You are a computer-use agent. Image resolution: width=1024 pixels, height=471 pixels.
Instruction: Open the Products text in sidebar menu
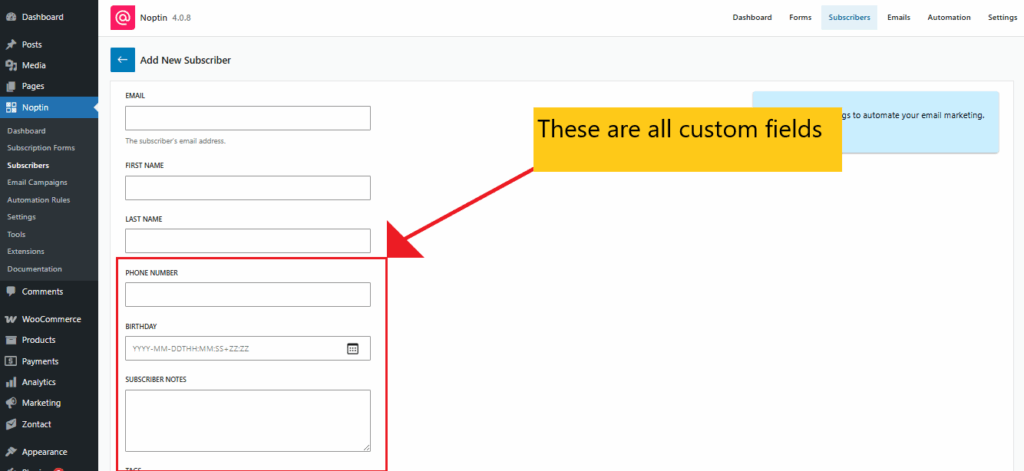(x=39, y=340)
